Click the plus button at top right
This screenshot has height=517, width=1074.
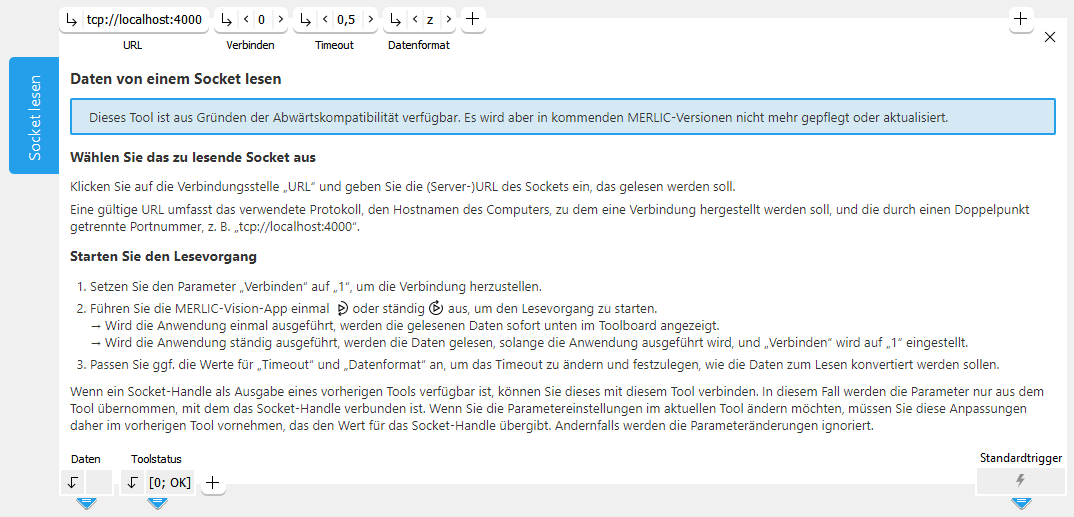click(1020, 19)
